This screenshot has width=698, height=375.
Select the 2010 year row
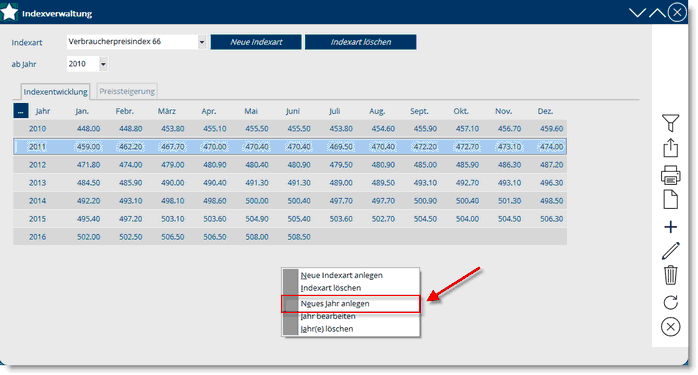[x=290, y=129]
